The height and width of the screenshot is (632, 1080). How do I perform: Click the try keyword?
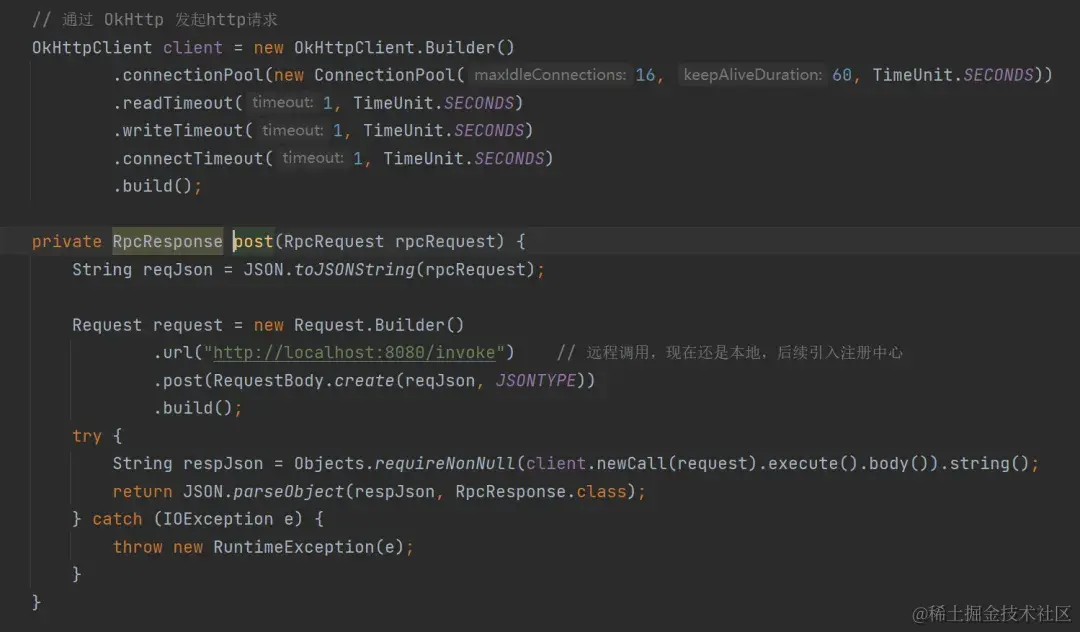coord(87,436)
